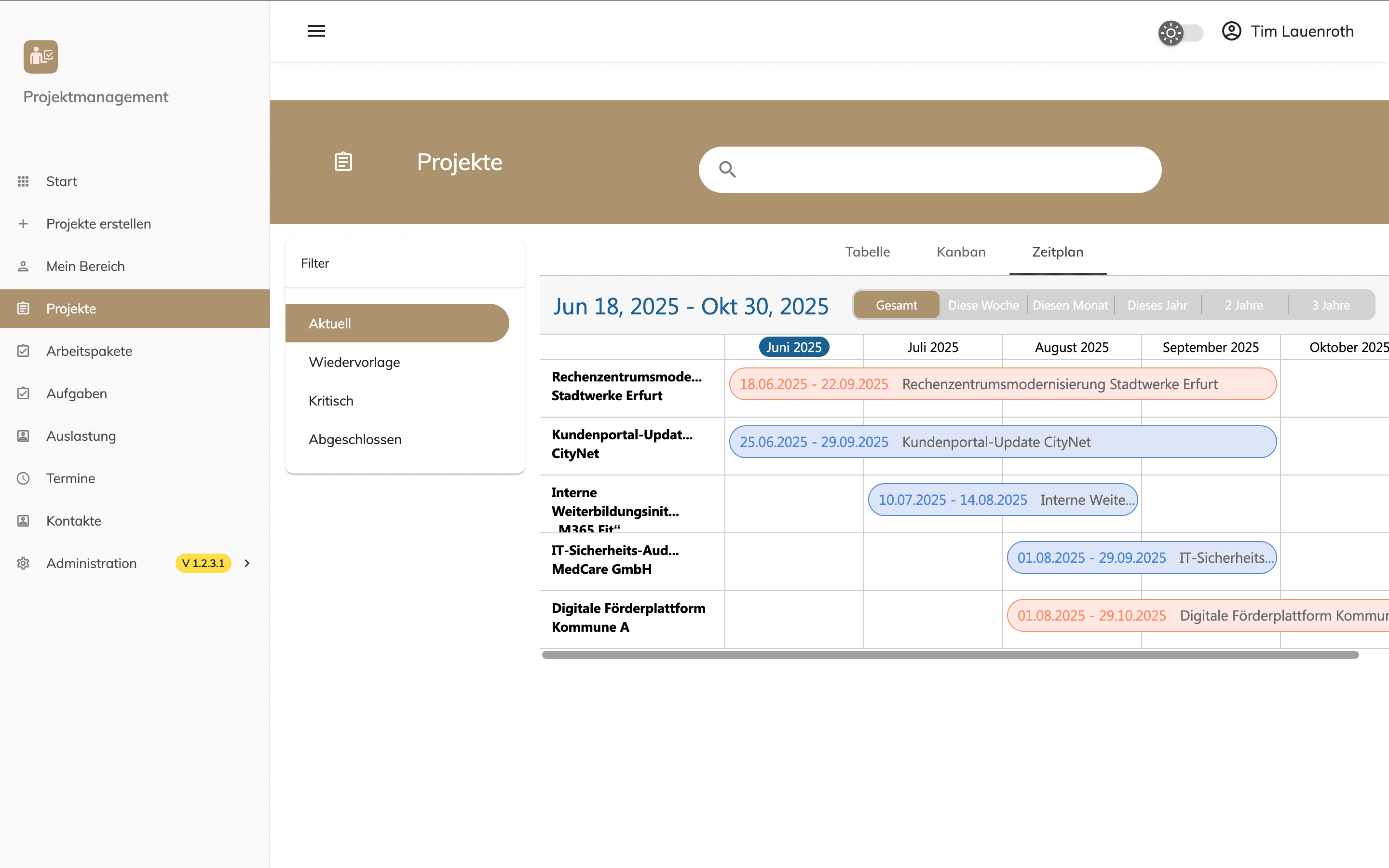Click the gear icon beside Administration

click(x=23, y=563)
